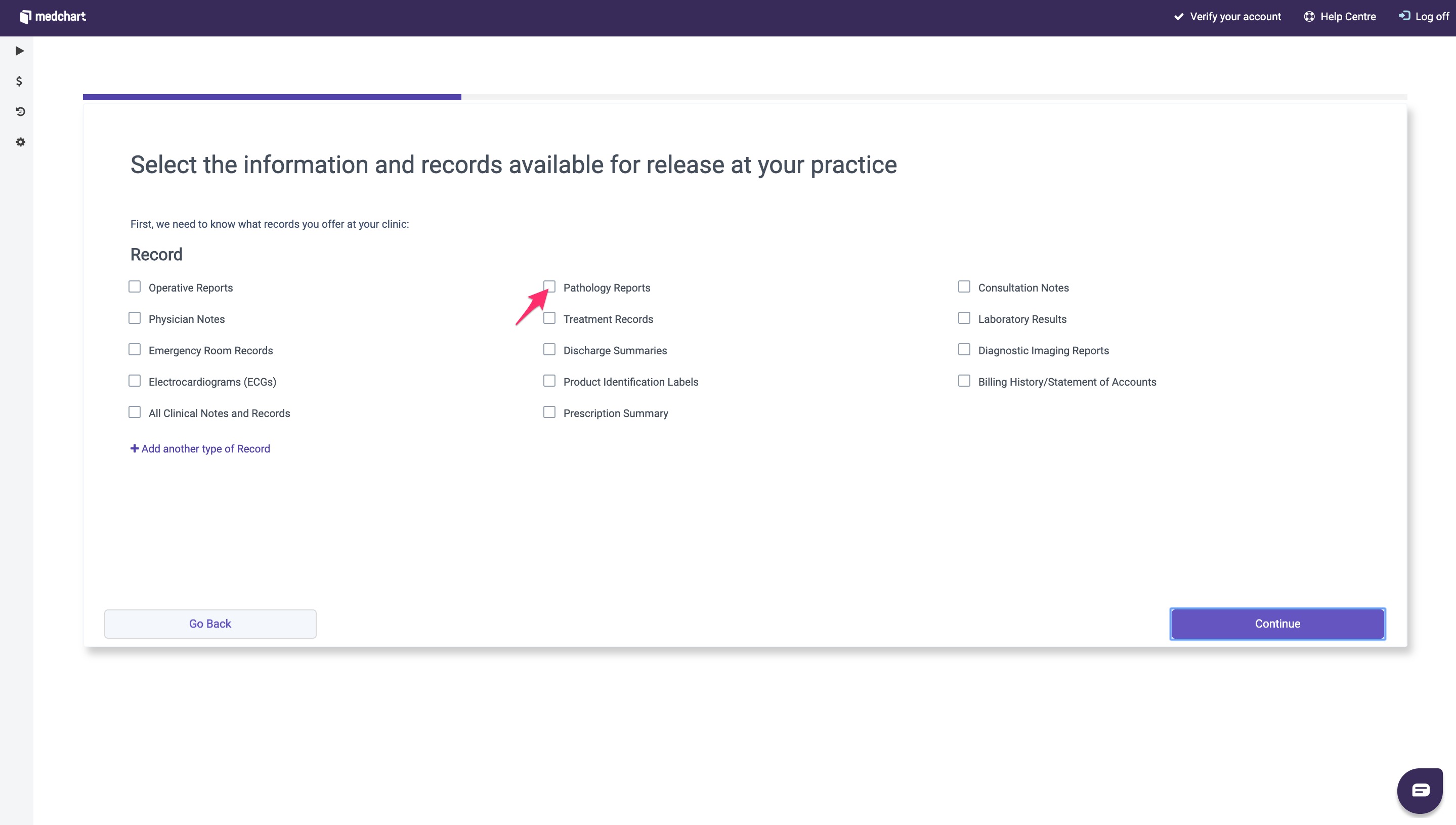The image size is (1456, 825).
Task: Open the settings gear icon
Action: pyautogui.click(x=20, y=142)
